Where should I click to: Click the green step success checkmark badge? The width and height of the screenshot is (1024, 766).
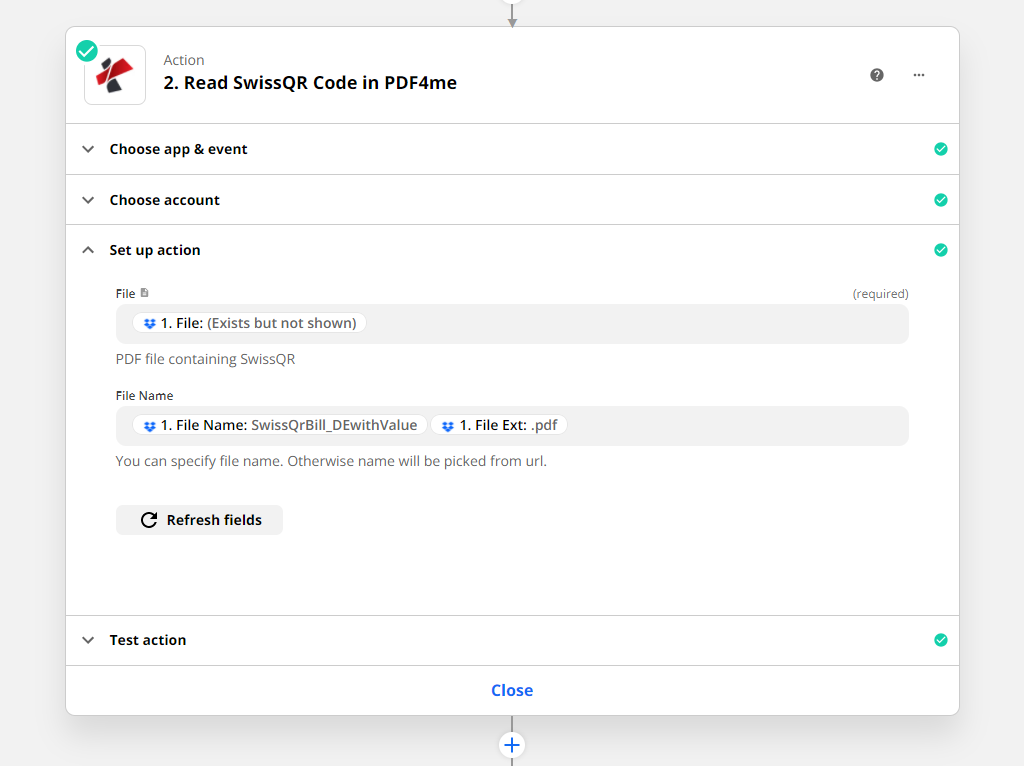(x=87, y=51)
